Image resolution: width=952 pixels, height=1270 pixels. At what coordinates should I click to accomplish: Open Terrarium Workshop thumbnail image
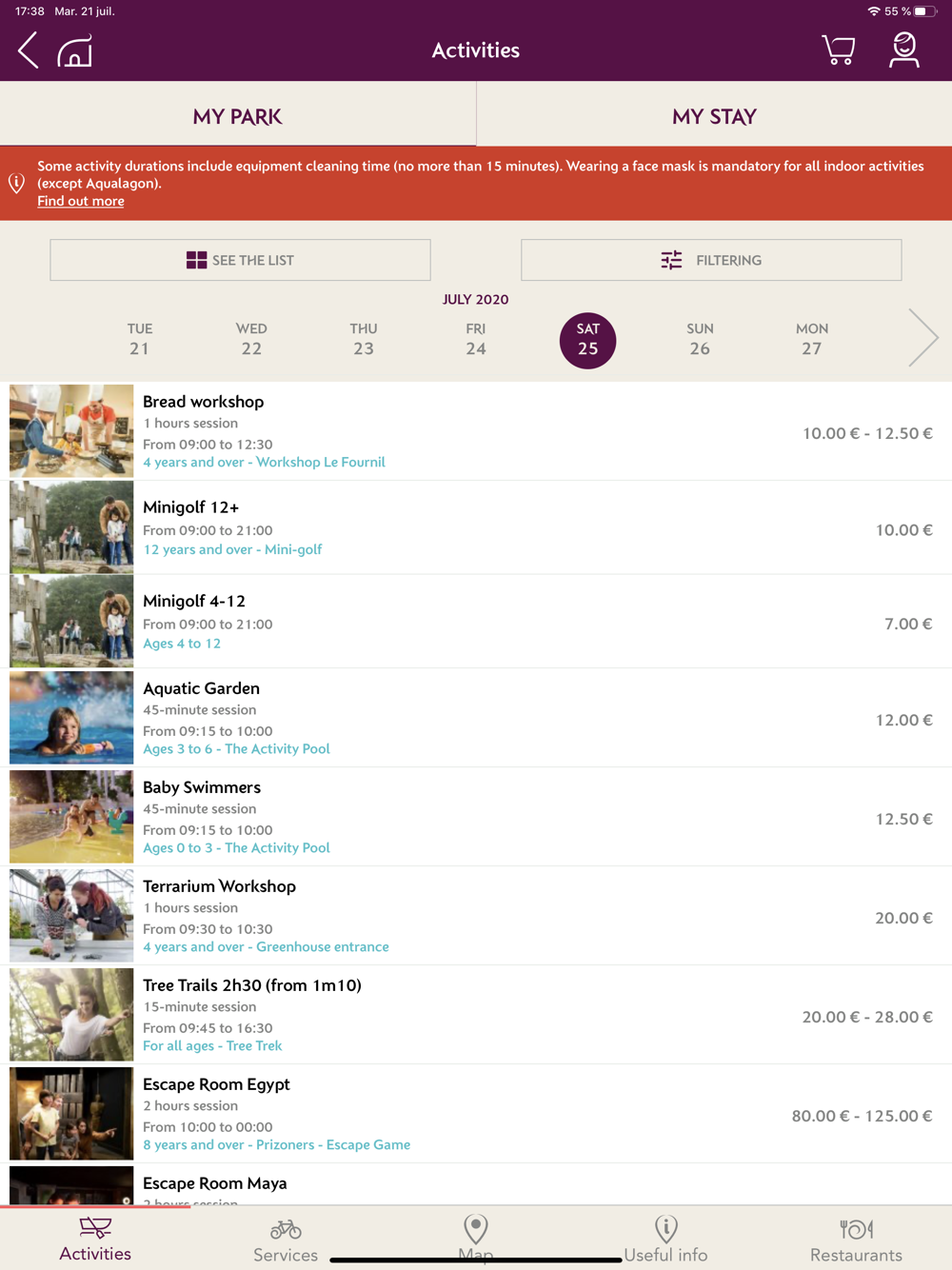pos(71,916)
